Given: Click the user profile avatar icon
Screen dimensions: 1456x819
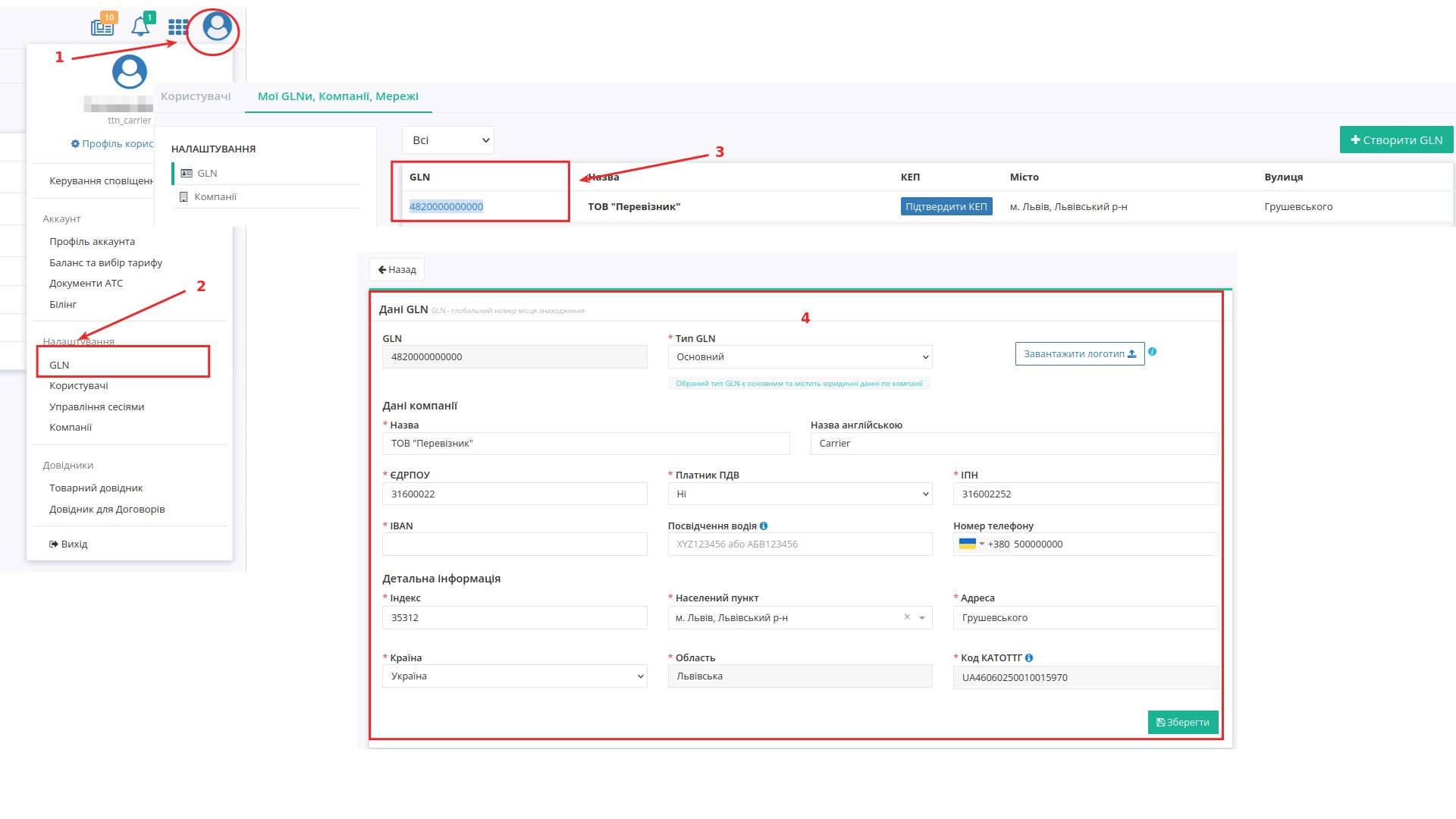Looking at the screenshot, I should pos(217,27).
